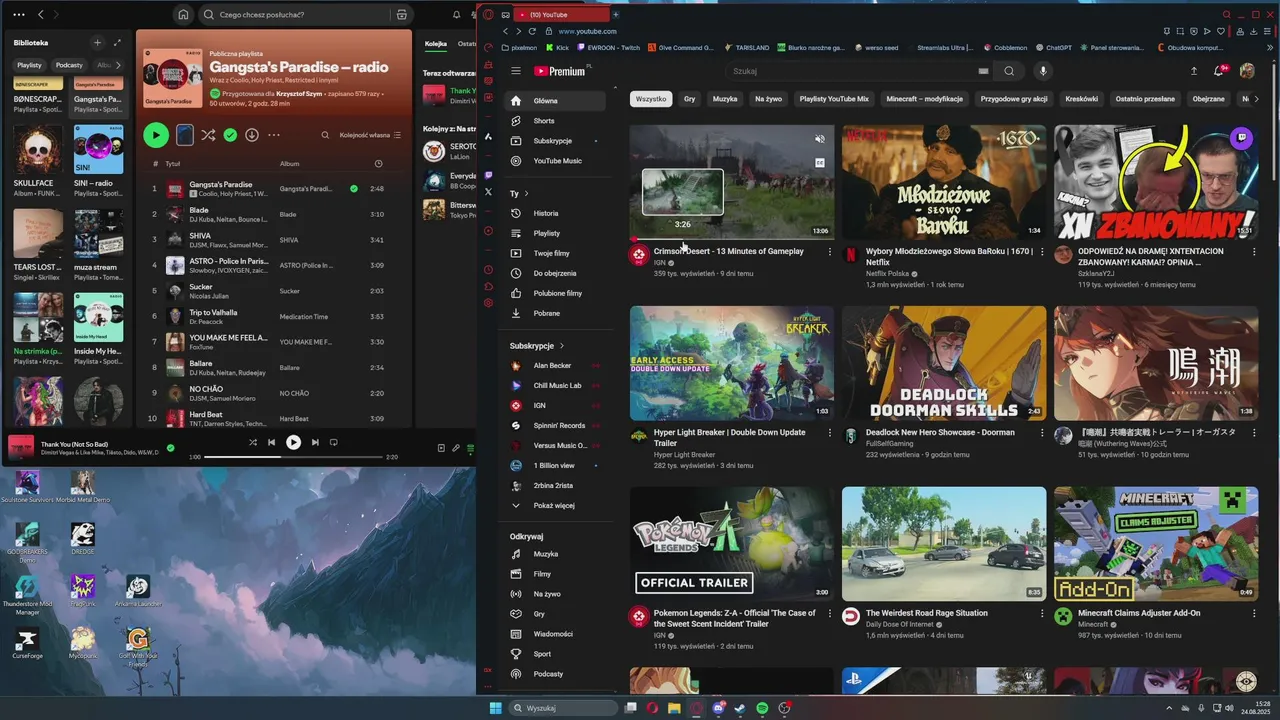Open Spotify lyrics microphone icon
The image size is (1280, 720).
(456, 448)
